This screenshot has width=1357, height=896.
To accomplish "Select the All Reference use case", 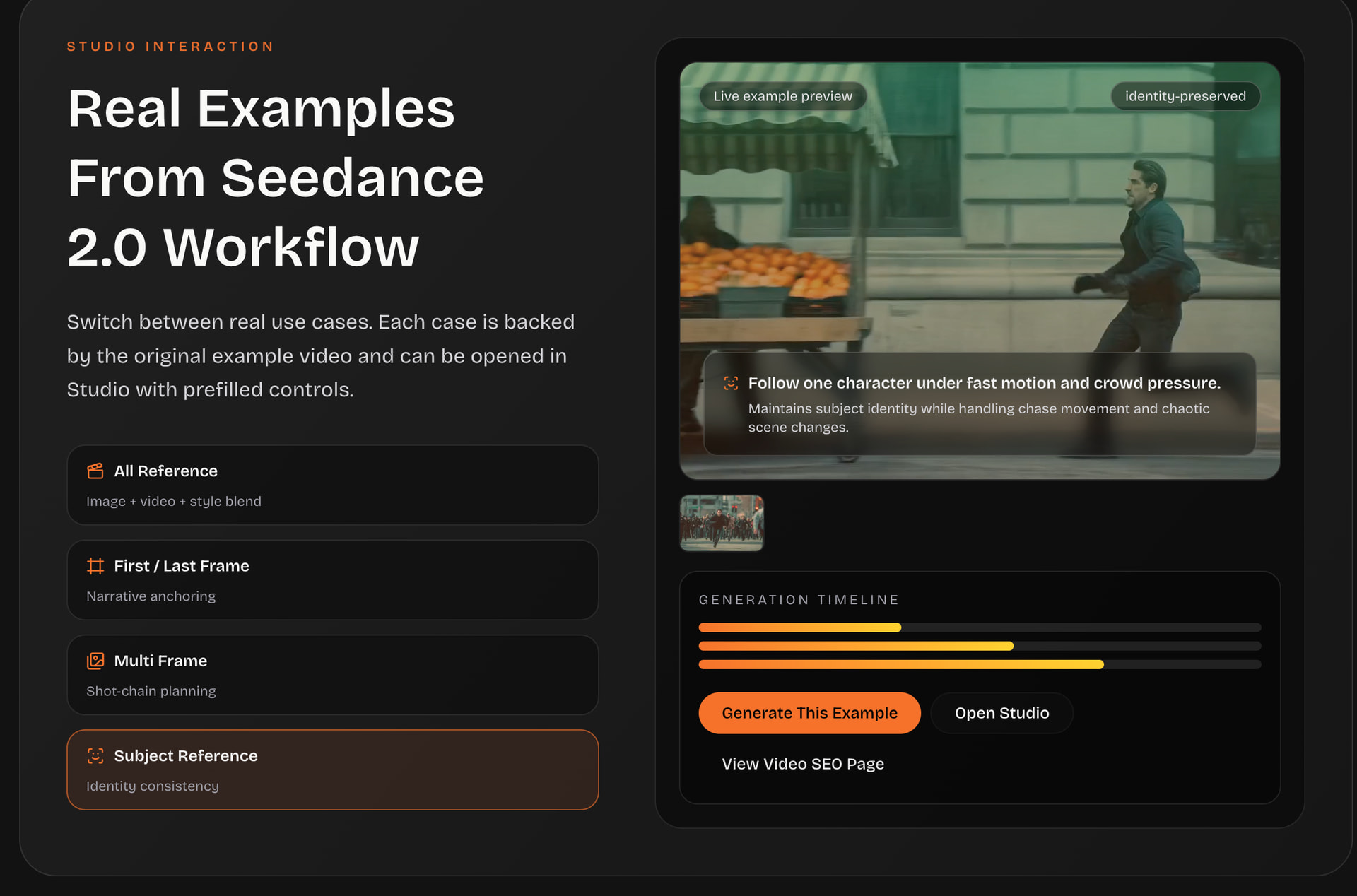I will point(333,485).
